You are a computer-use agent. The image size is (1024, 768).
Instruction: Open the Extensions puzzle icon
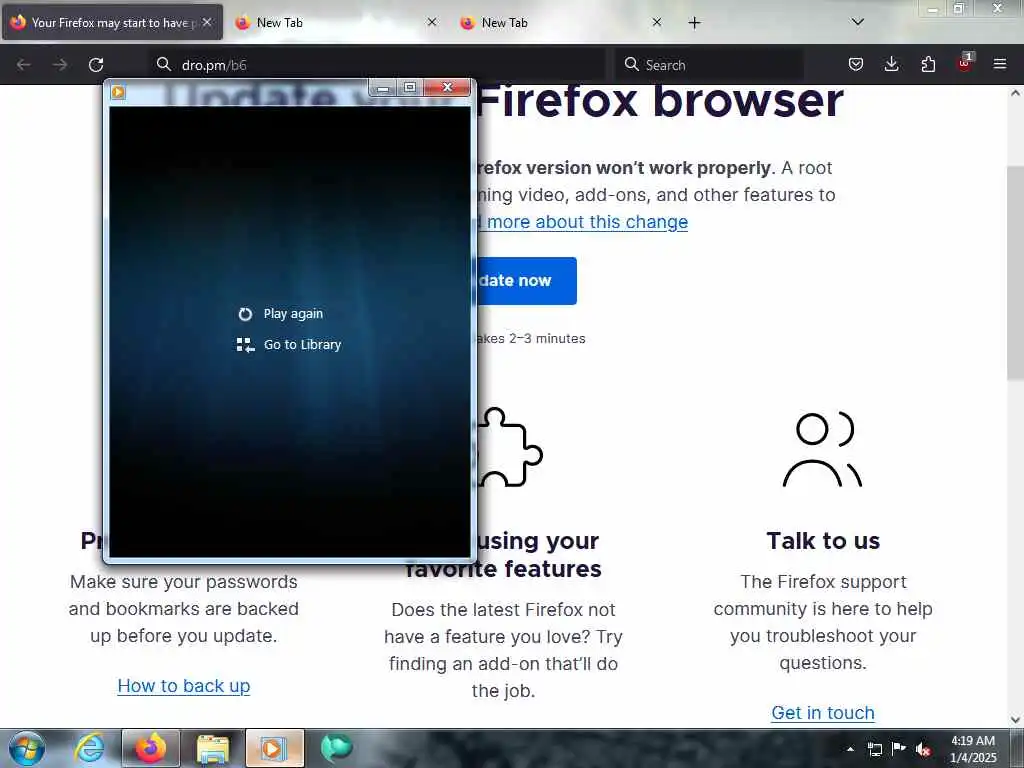pyautogui.click(x=928, y=64)
